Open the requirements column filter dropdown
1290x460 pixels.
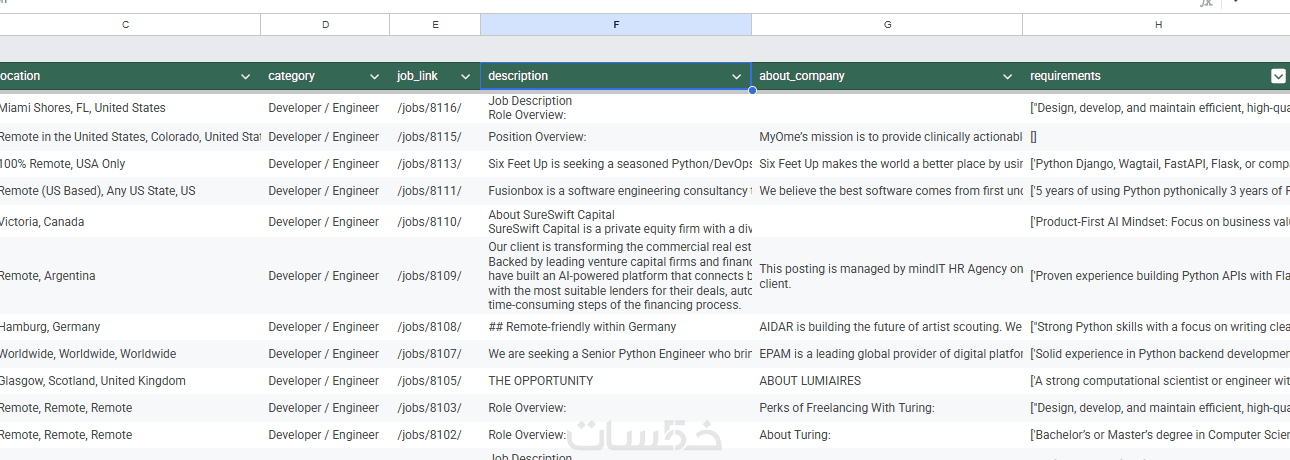point(1278,76)
